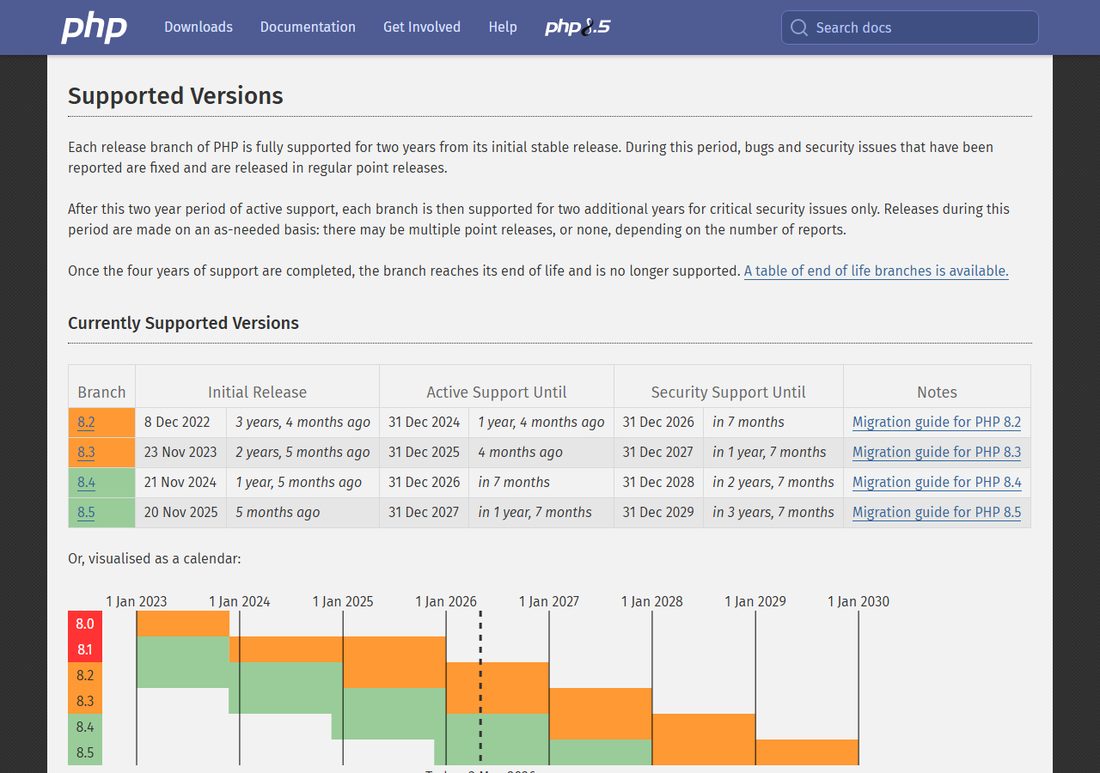Click the green 8.5 calendar label
Image resolution: width=1100 pixels, height=773 pixels.
tap(85, 753)
